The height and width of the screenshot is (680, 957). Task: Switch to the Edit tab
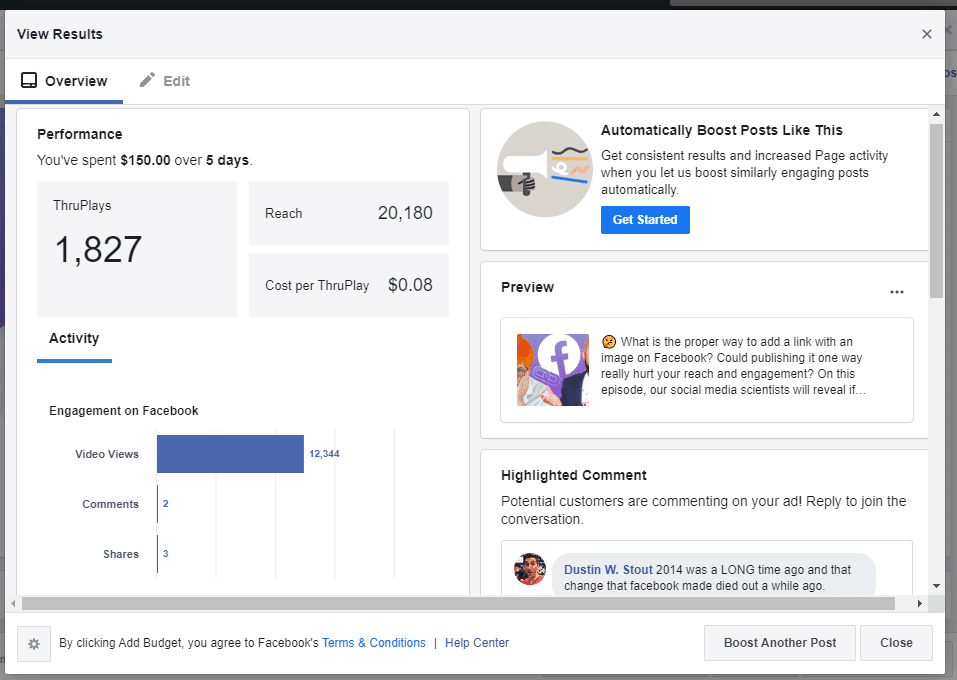pyautogui.click(x=165, y=81)
